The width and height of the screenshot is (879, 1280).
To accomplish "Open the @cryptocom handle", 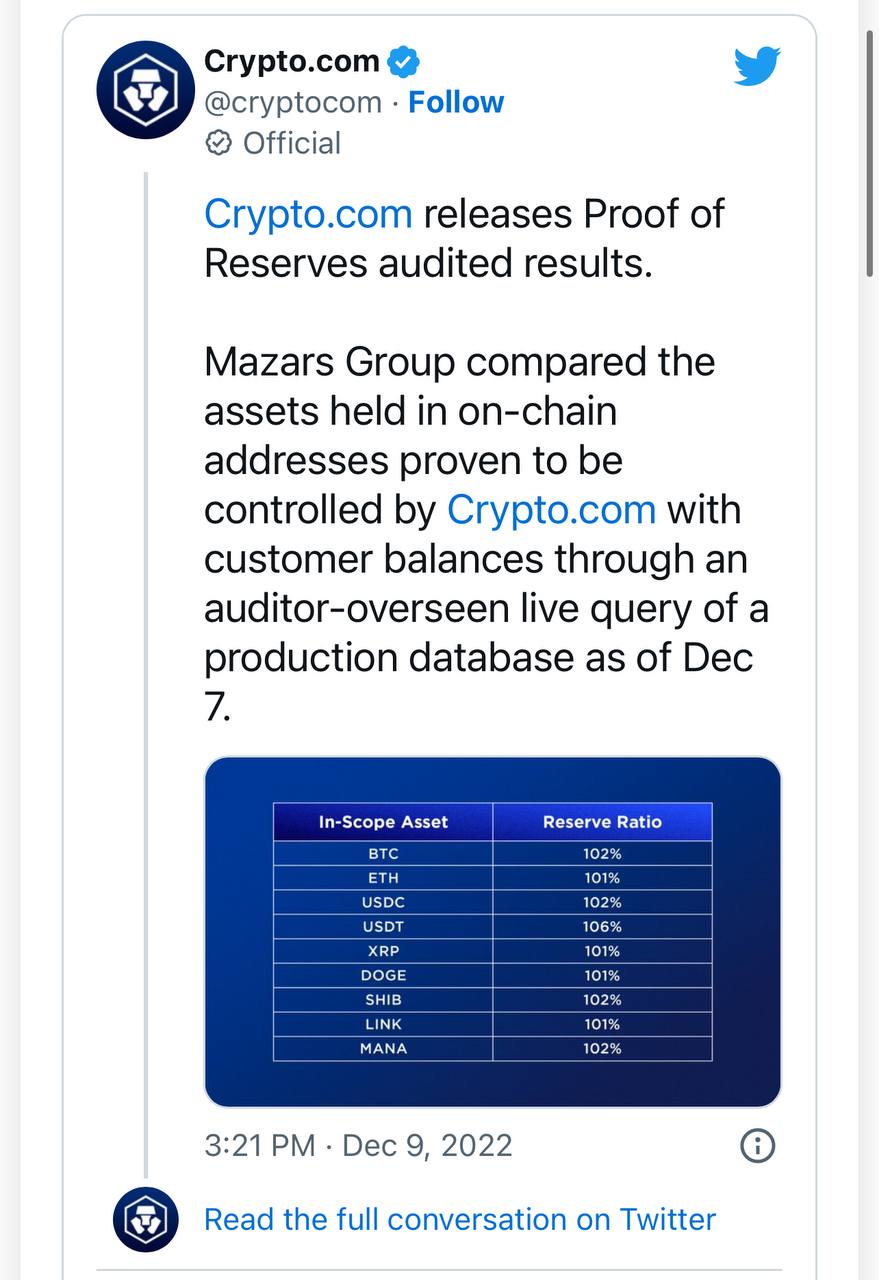I will pos(293,103).
